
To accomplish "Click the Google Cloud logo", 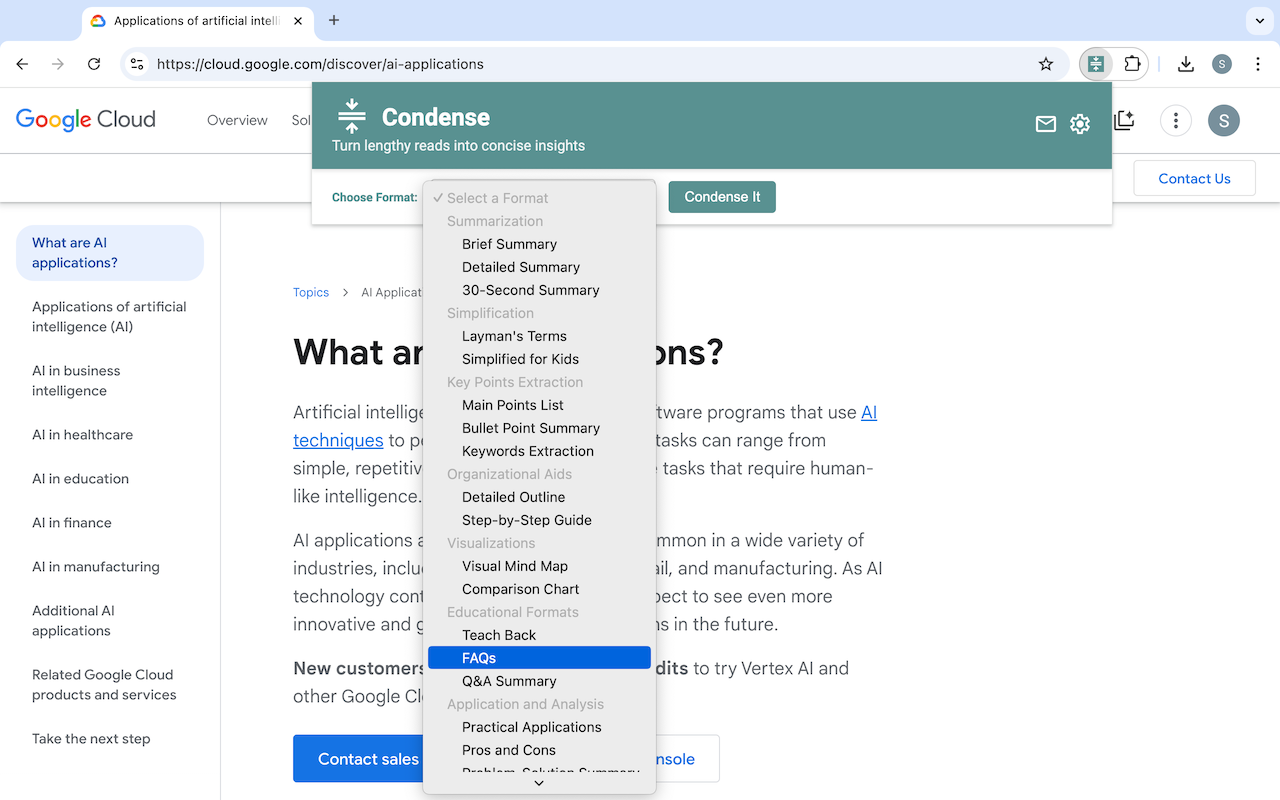I will [x=86, y=120].
